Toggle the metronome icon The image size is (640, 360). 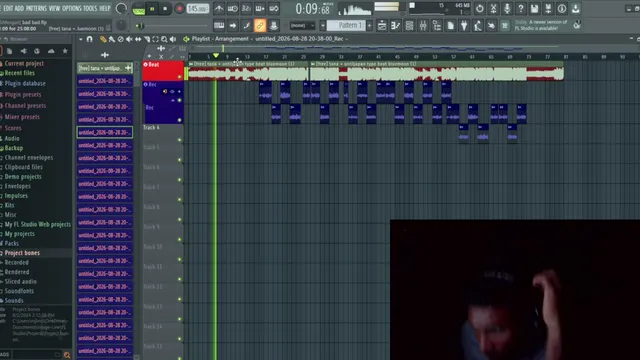(219, 9)
